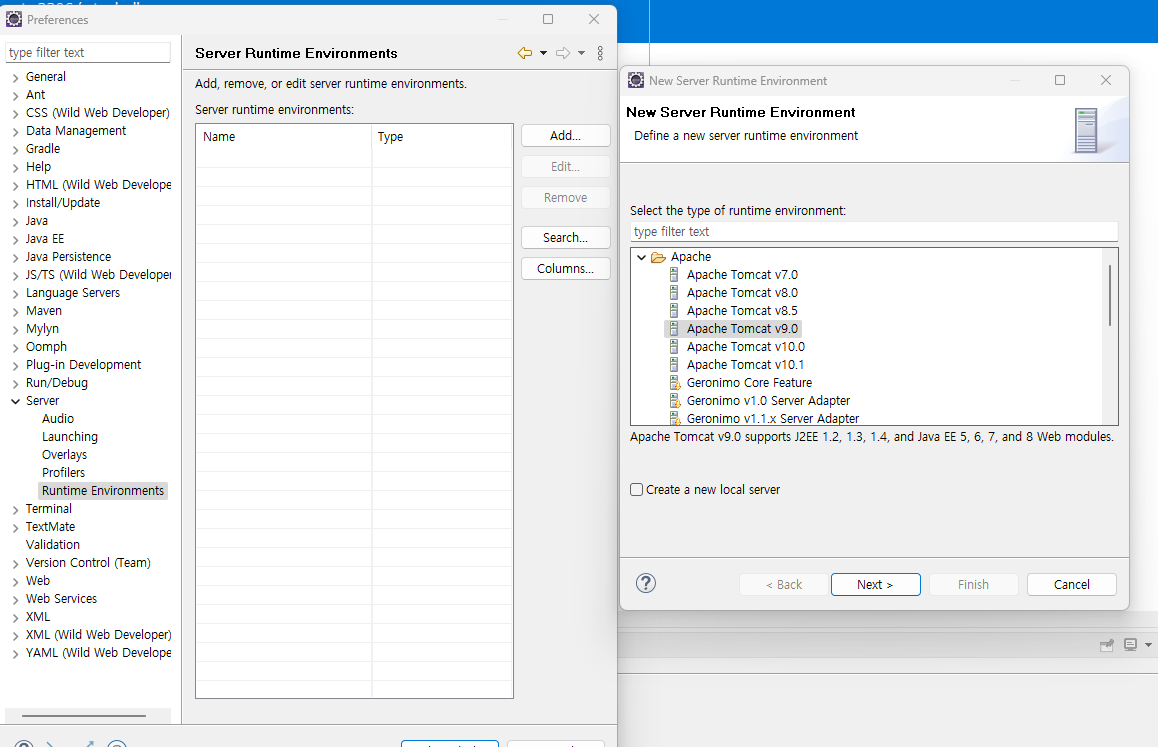Screen dimensions: 1158x747
Task: Select Apache Tomcat v7.0 runtime
Action: (741, 275)
